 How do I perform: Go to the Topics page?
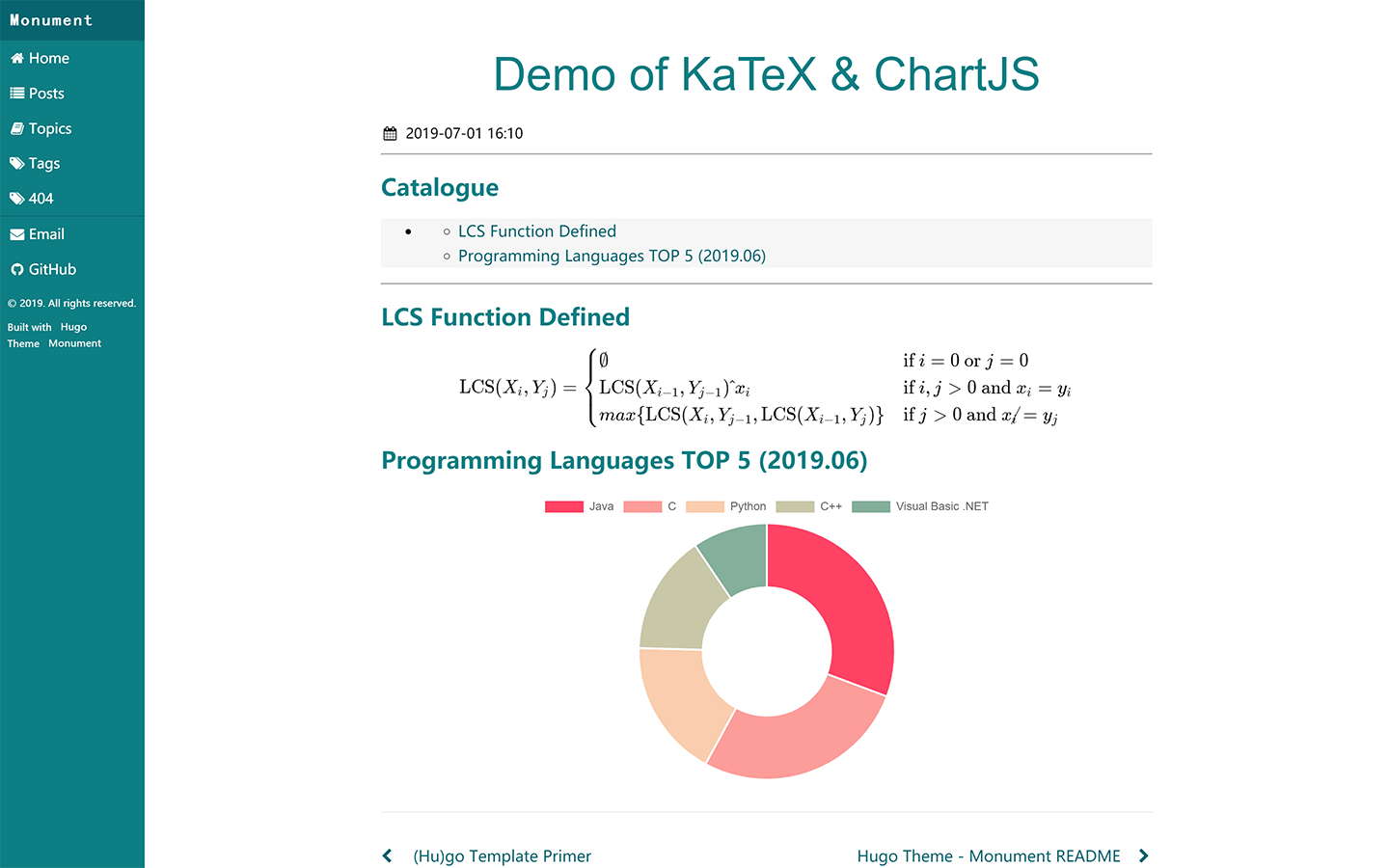pyautogui.click(x=72, y=128)
